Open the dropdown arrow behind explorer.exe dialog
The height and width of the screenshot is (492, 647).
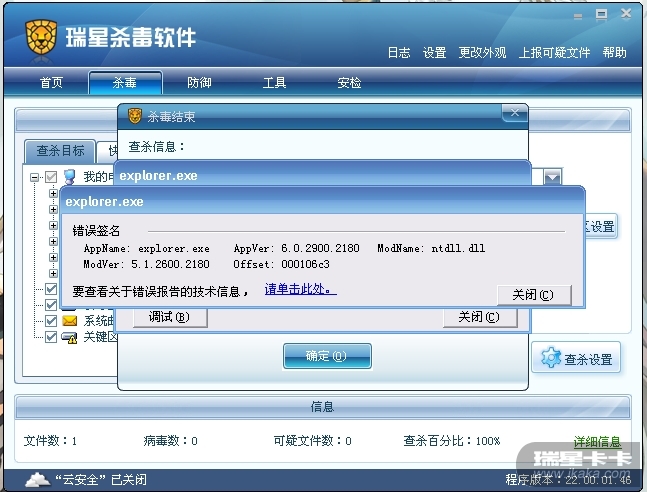coord(553,177)
